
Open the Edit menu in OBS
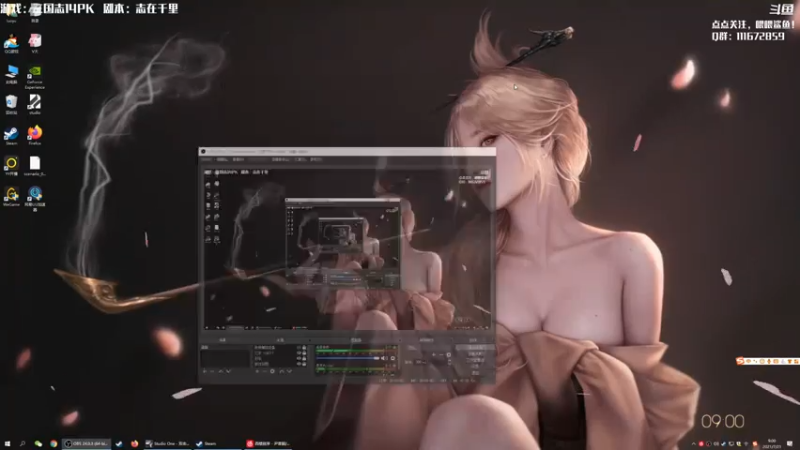pos(222,160)
